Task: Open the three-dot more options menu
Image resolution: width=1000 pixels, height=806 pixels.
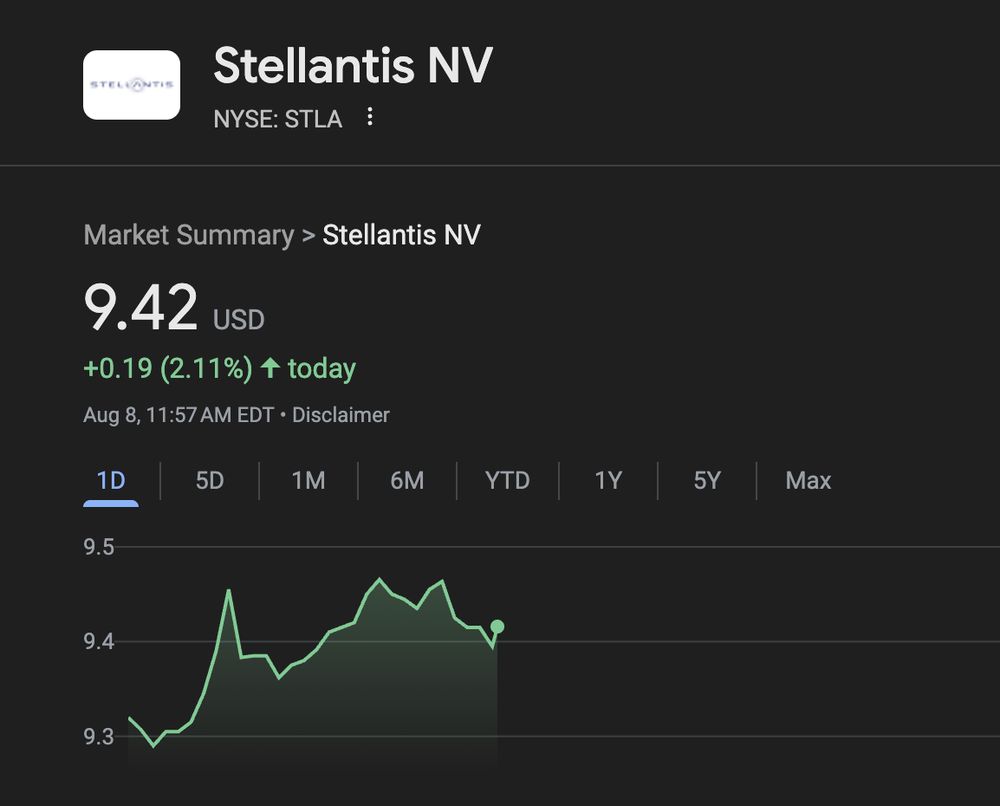Action: 369,117
